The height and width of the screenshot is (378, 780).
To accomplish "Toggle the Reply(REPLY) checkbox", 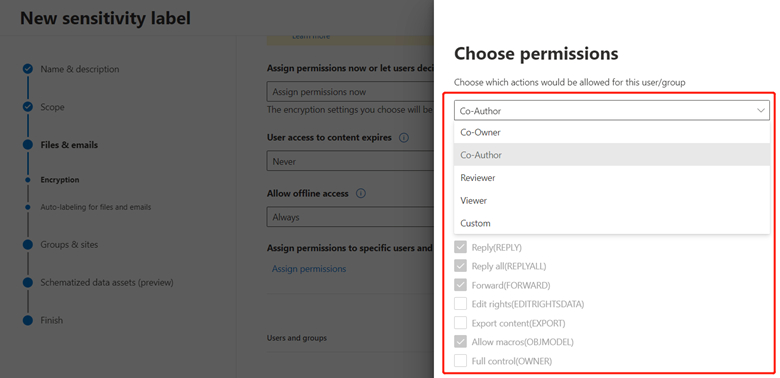I will coord(461,247).
